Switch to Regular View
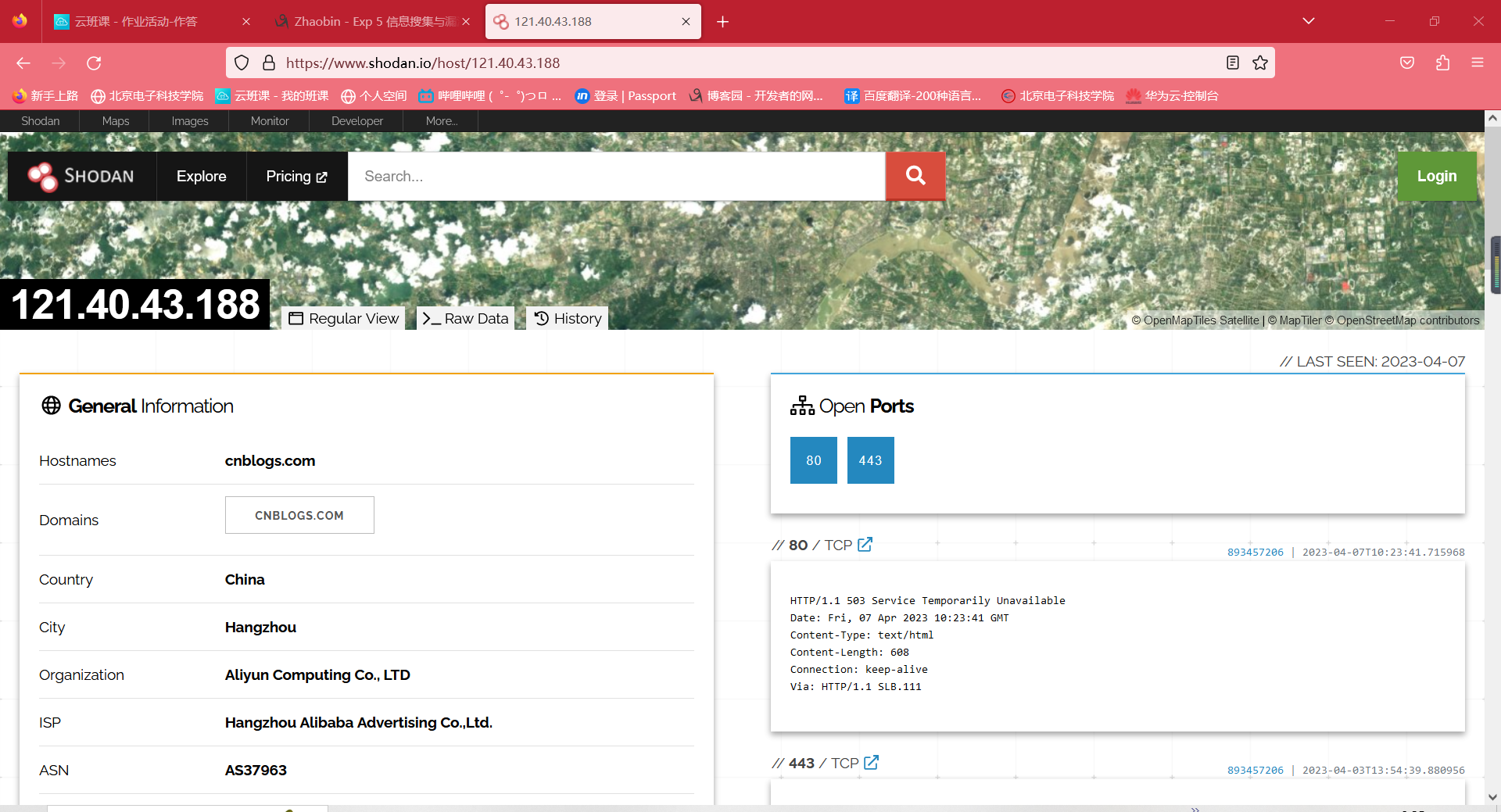Screen dimensions: 1501x812 tap(343, 318)
